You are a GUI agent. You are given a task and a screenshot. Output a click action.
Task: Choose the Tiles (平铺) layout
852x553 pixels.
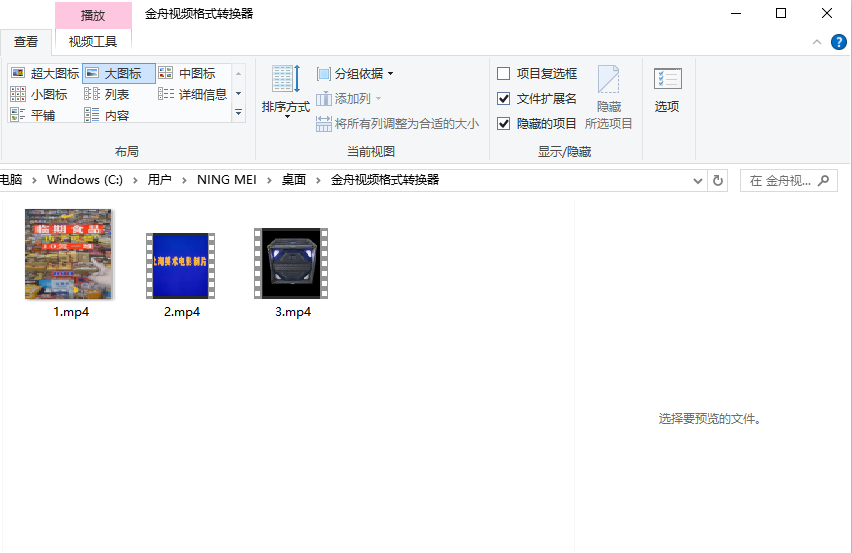tap(33, 115)
